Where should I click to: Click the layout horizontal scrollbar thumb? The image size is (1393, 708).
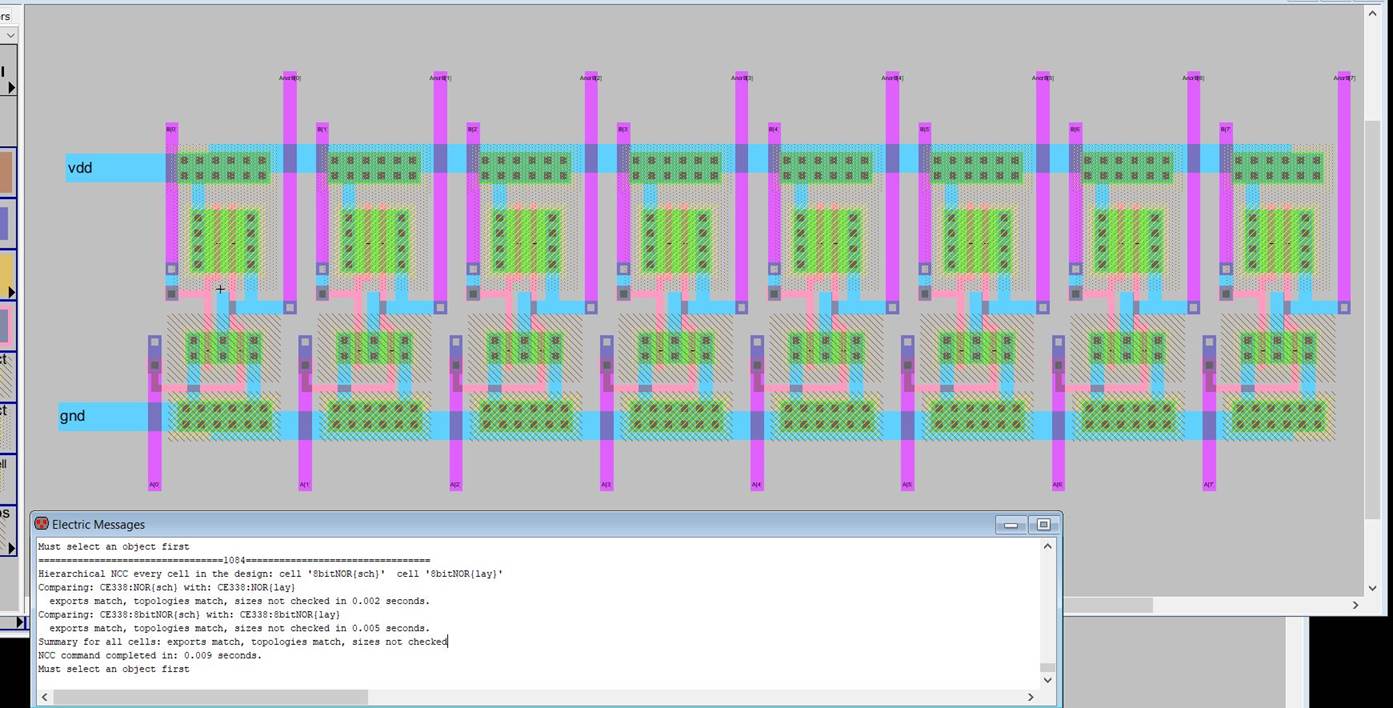coord(1108,605)
